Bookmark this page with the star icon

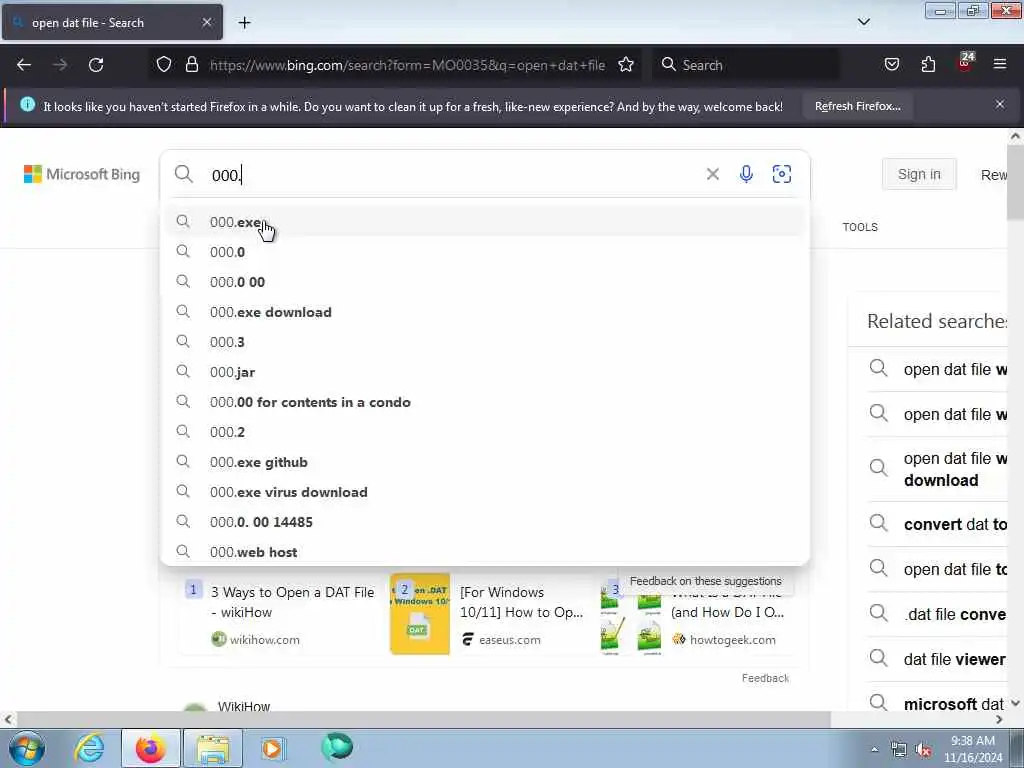pos(626,65)
